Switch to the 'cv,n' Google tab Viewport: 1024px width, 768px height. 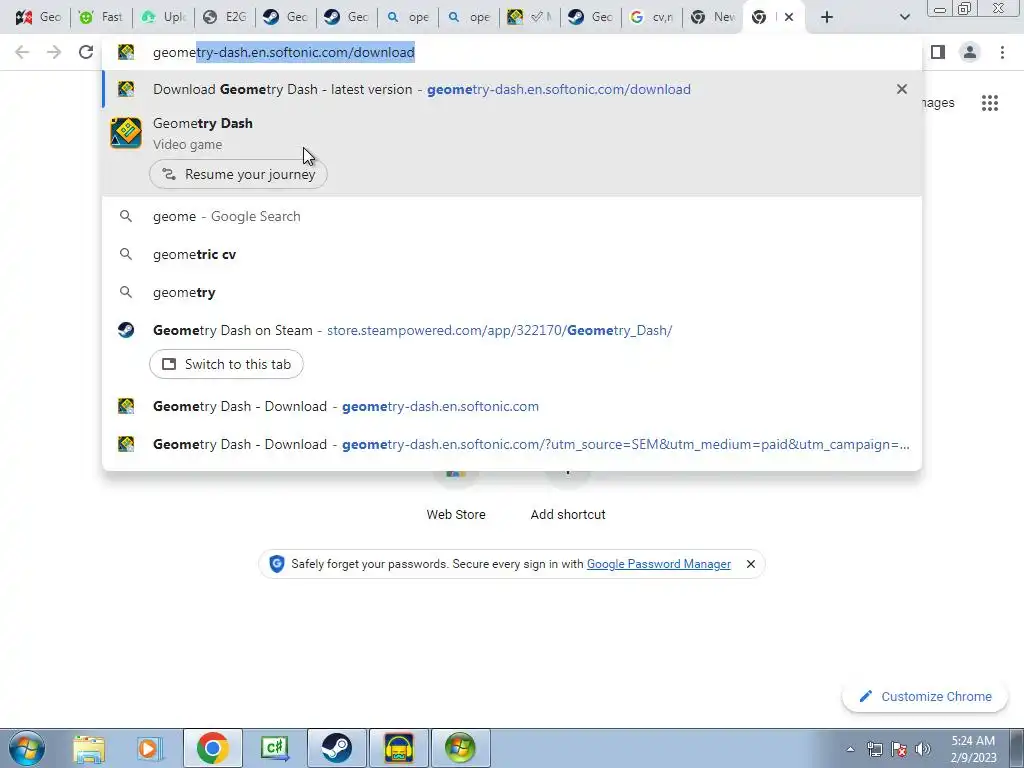pos(652,17)
